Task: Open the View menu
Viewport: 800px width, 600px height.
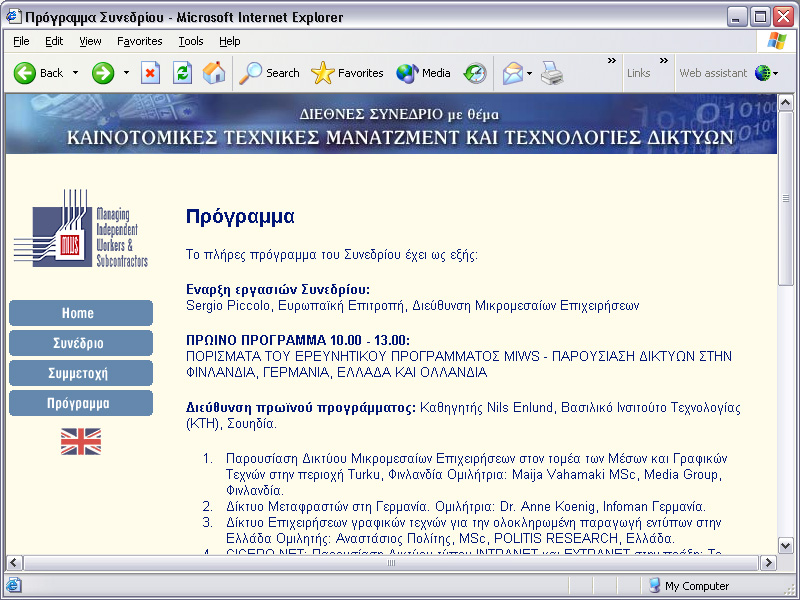Action: pos(90,41)
